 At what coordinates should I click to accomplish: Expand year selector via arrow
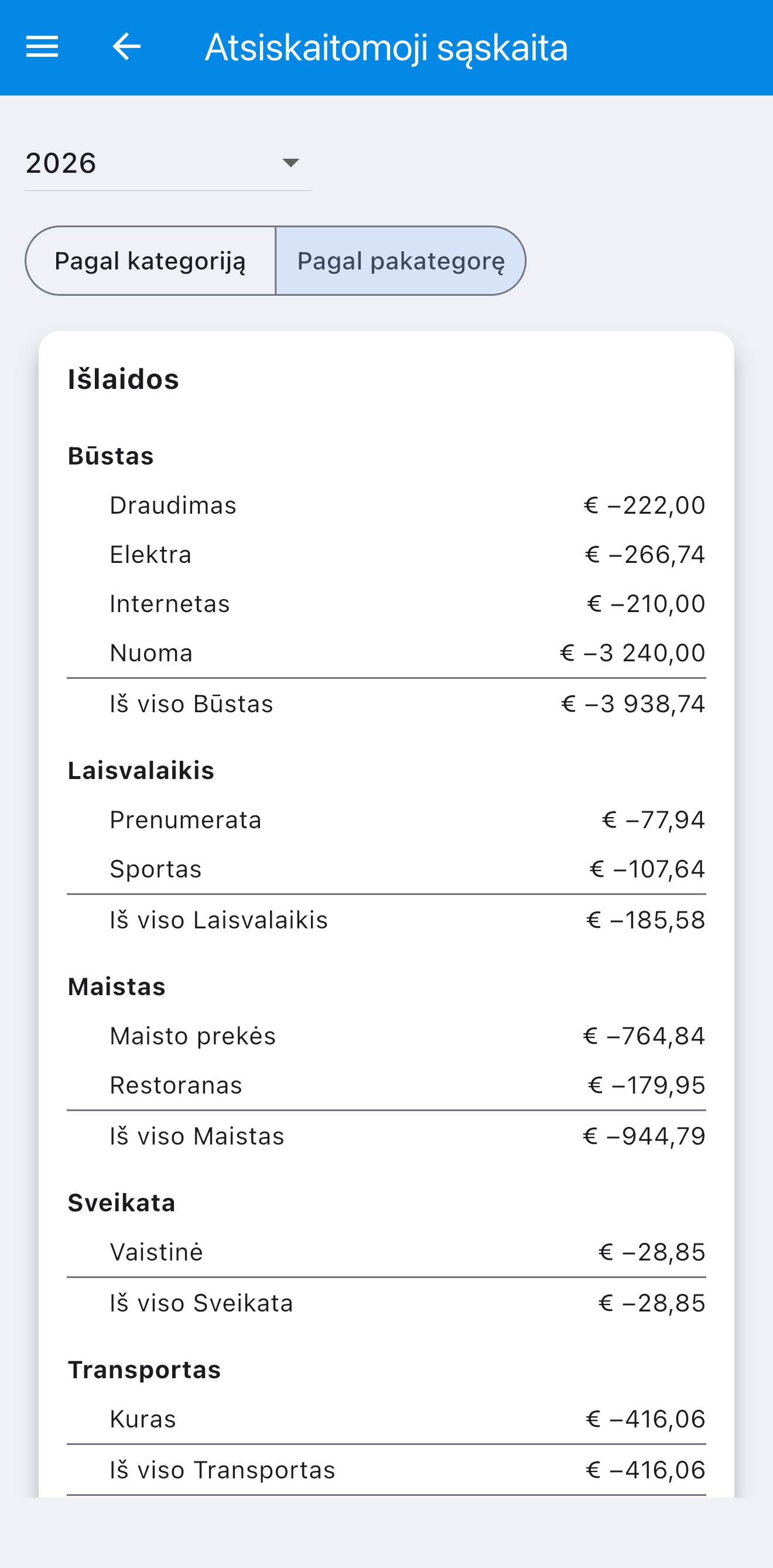point(291,163)
